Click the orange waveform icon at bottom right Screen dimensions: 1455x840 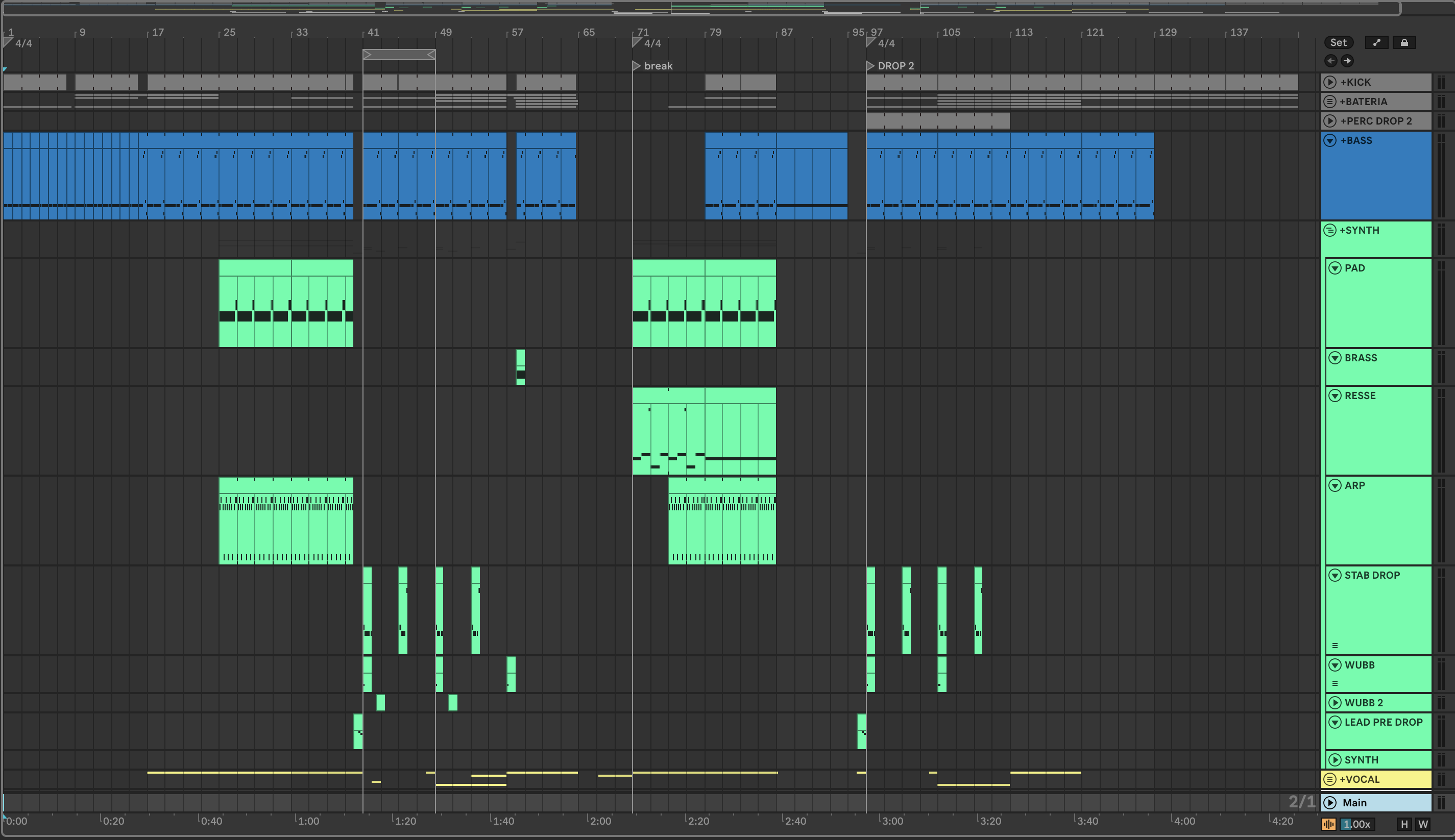click(1328, 824)
